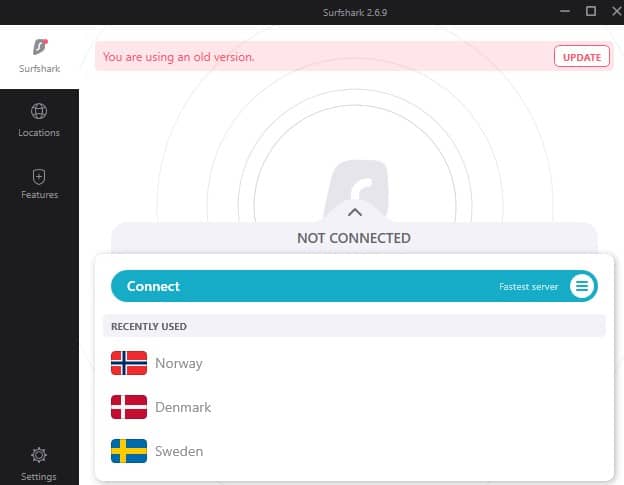Open the Features shield icon
624x485 pixels.
[x=39, y=177]
